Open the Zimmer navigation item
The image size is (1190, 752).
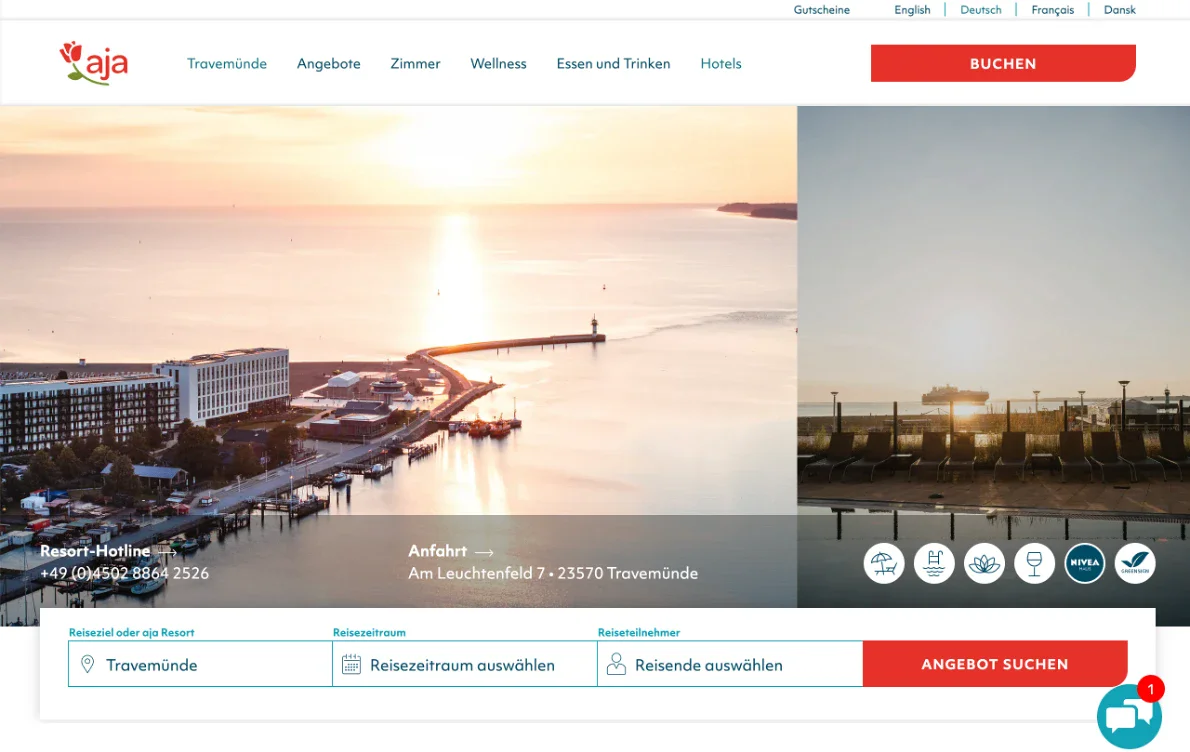click(x=415, y=64)
